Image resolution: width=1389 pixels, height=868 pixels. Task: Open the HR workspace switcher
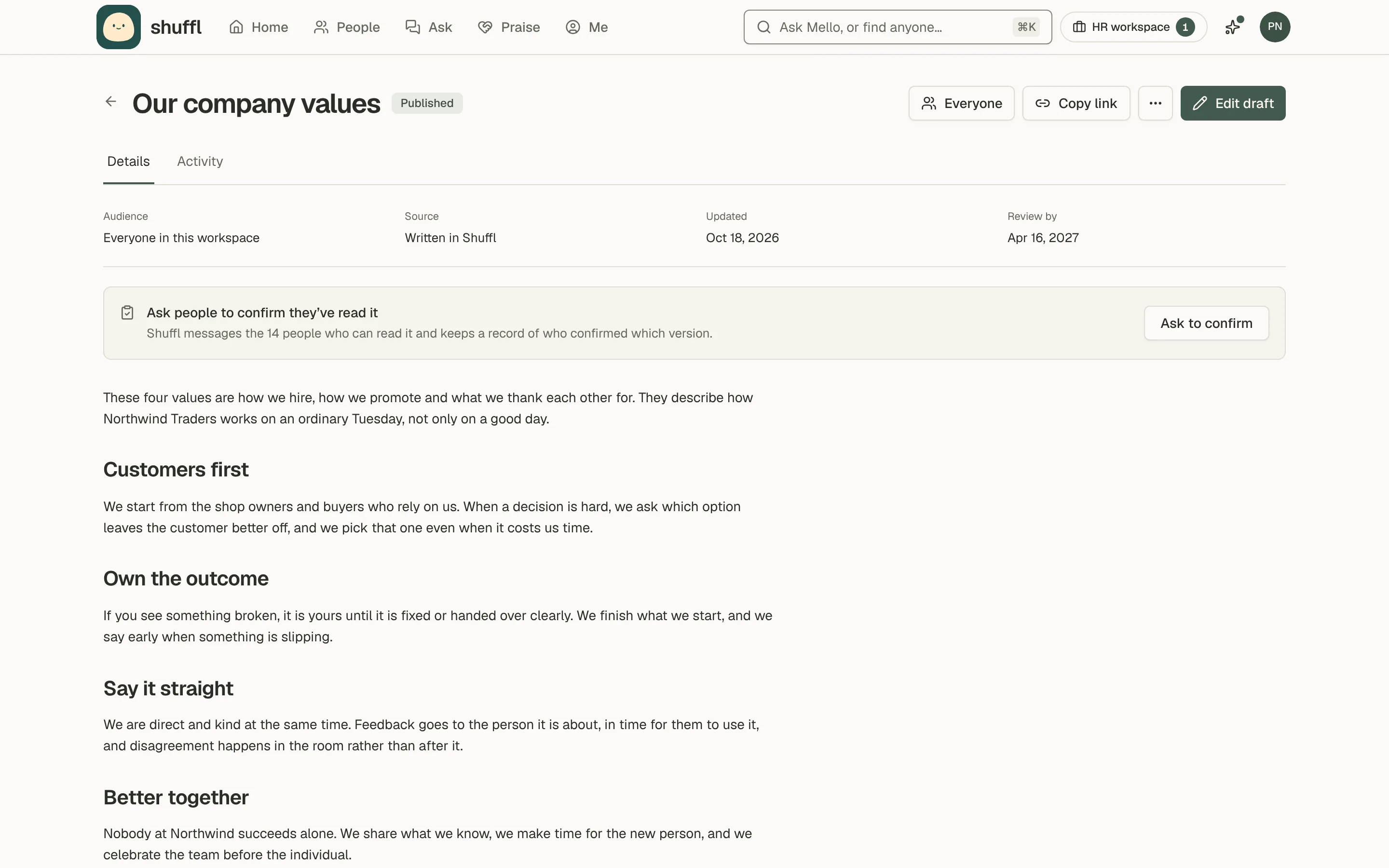point(1133,27)
